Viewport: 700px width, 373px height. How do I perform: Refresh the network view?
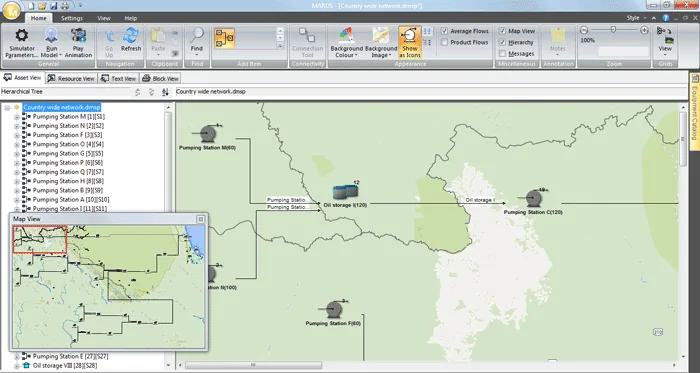click(x=131, y=35)
